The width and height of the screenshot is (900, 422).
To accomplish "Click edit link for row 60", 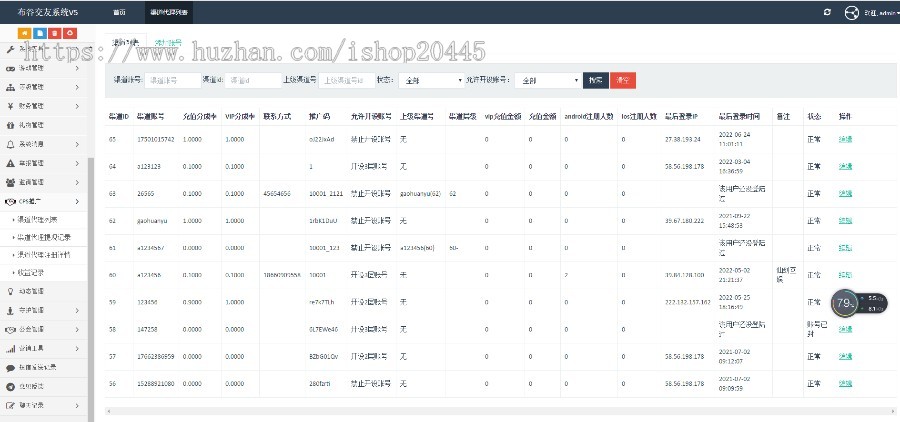I will (845, 275).
